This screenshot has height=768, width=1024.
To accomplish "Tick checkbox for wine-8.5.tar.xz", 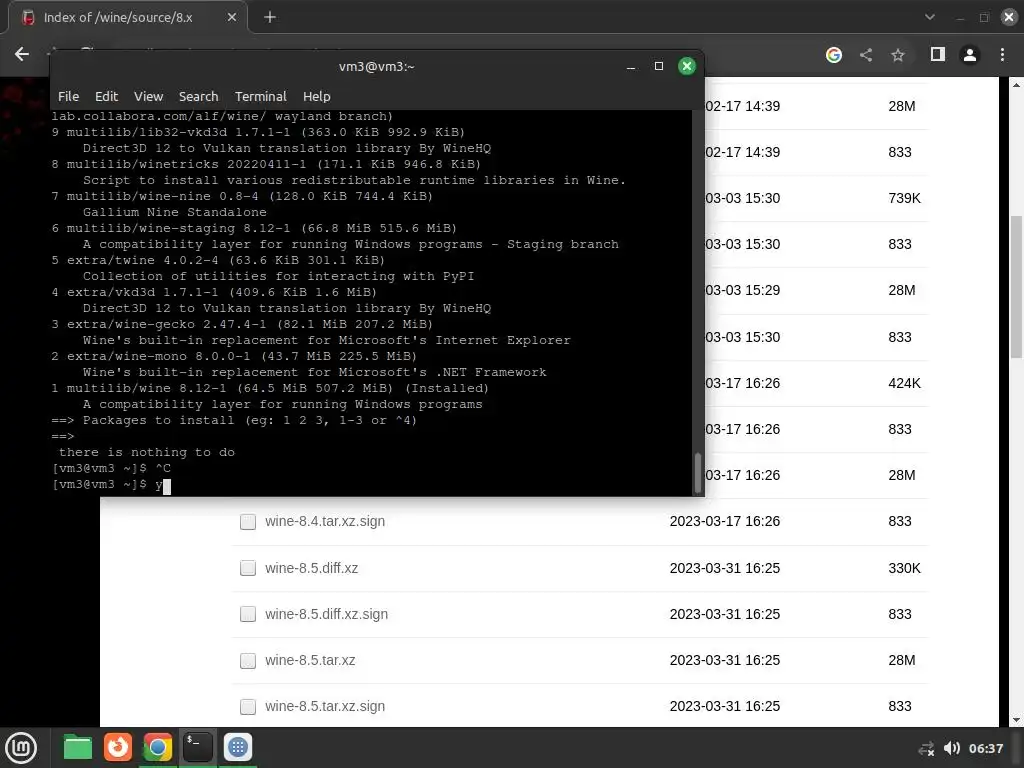I will tap(248, 661).
